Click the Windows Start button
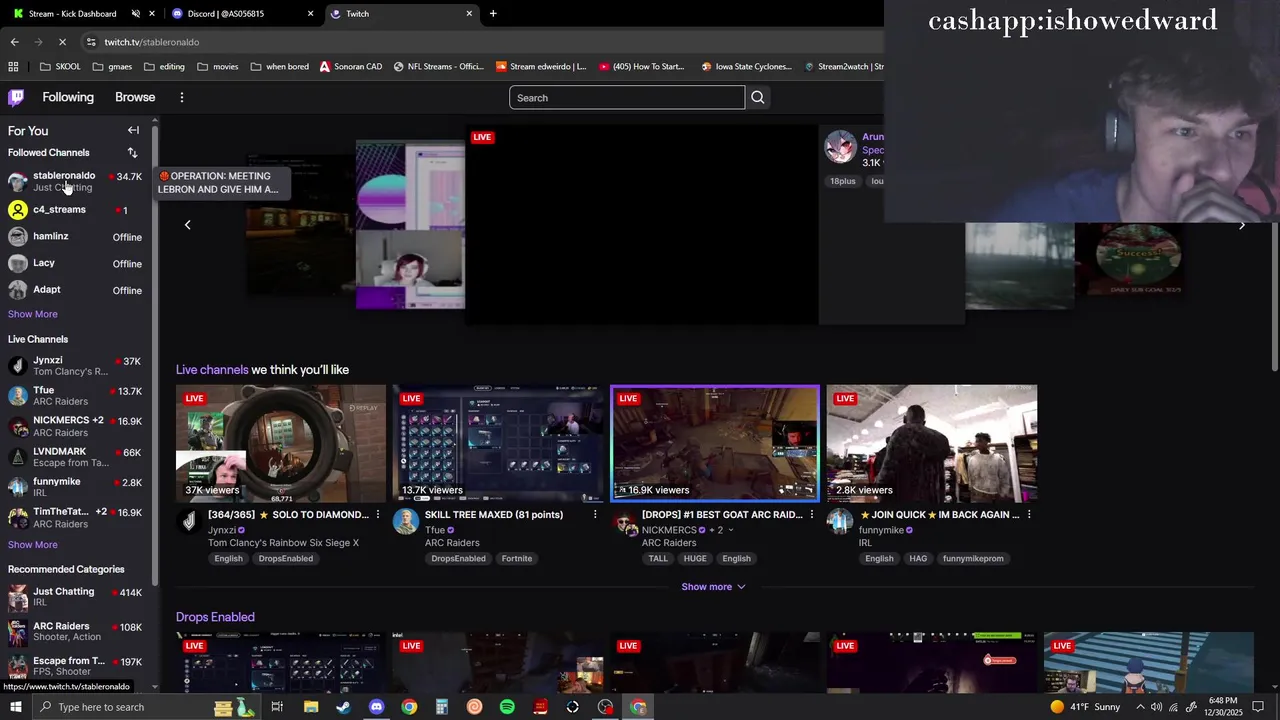Screen dimensions: 1280x720 click(15, 707)
